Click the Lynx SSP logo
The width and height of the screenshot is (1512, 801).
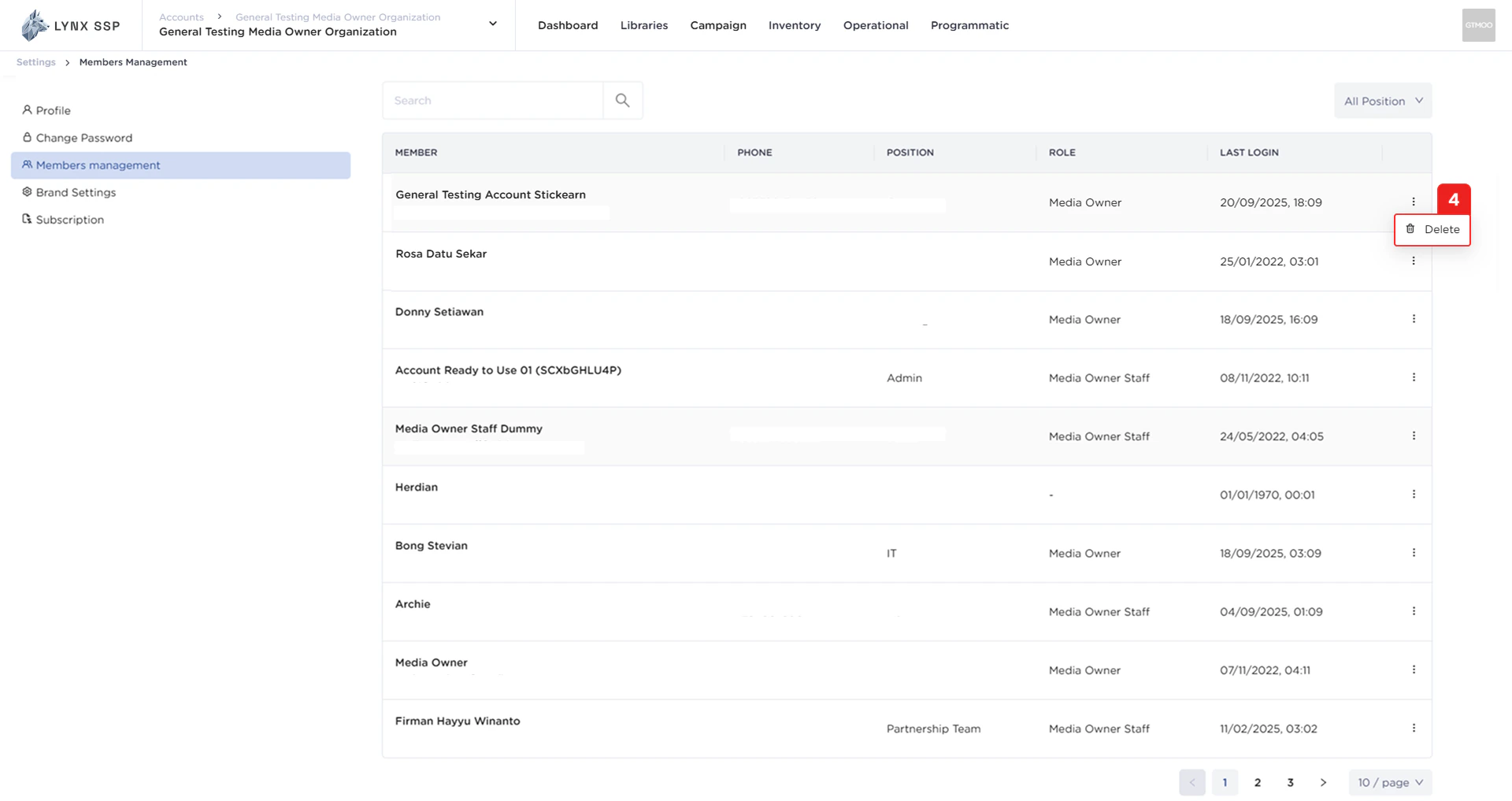[x=70, y=25]
